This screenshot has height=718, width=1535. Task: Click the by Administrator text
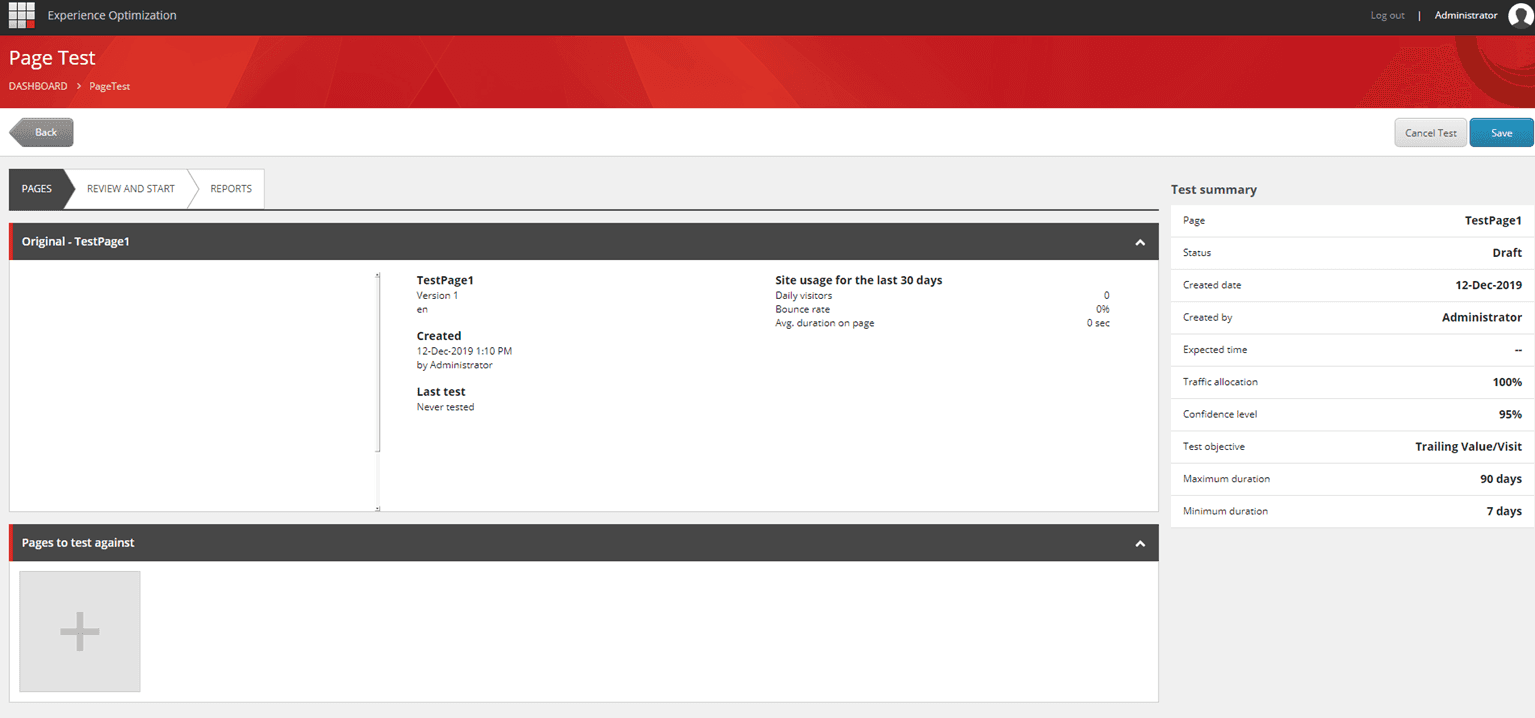tap(455, 365)
